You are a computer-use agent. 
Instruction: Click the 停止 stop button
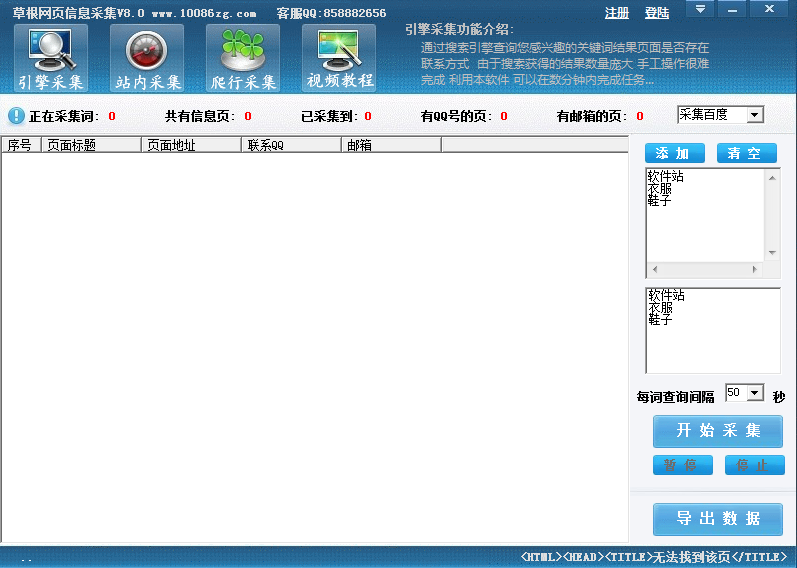tap(754, 465)
